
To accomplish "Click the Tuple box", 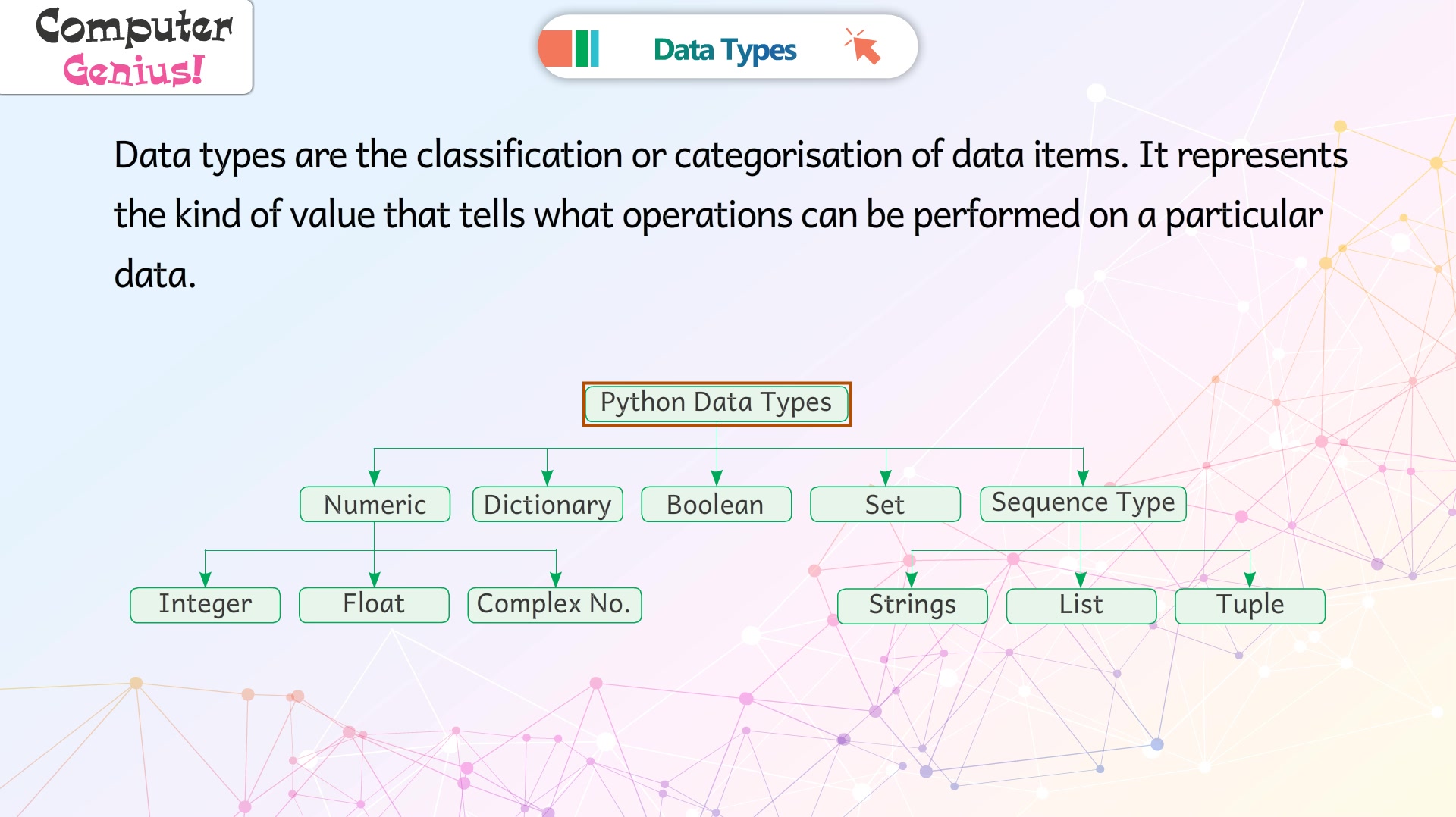I will click(x=1250, y=606).
